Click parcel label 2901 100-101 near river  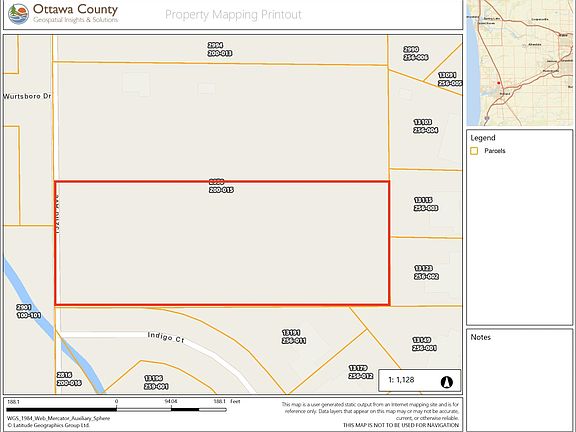tap(28, 311)
